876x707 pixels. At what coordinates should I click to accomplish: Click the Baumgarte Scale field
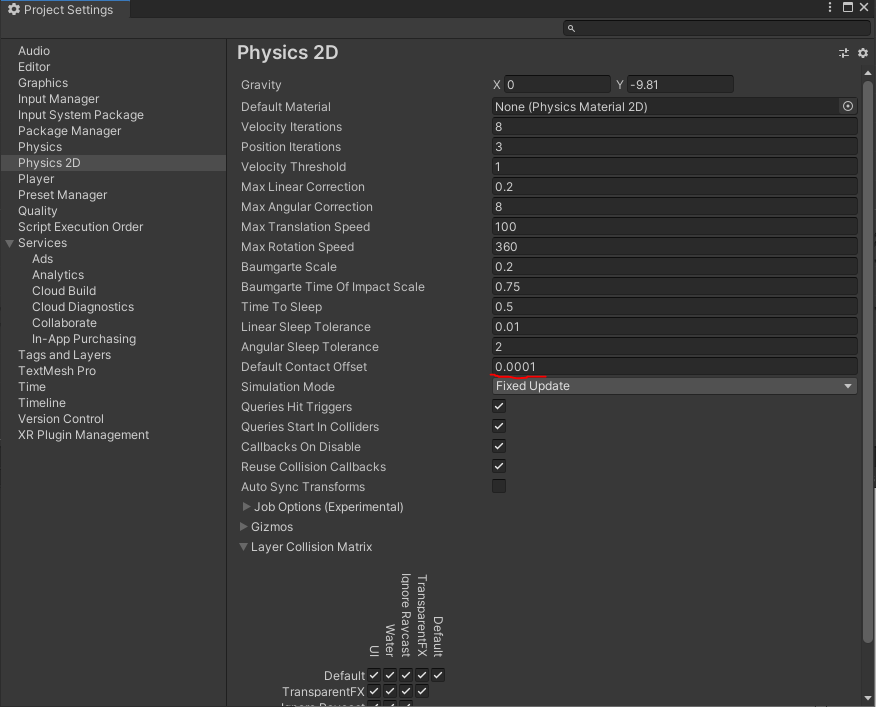(674, 267)
